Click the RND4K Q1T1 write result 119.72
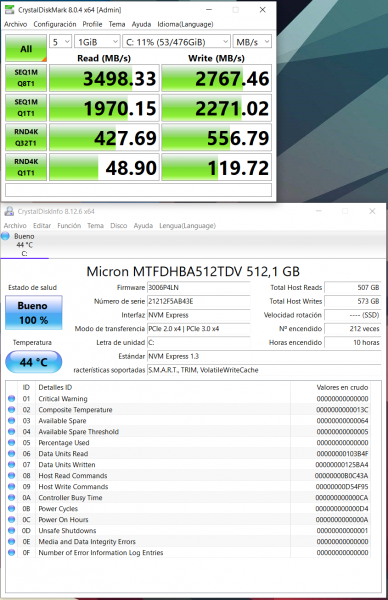 217,168
